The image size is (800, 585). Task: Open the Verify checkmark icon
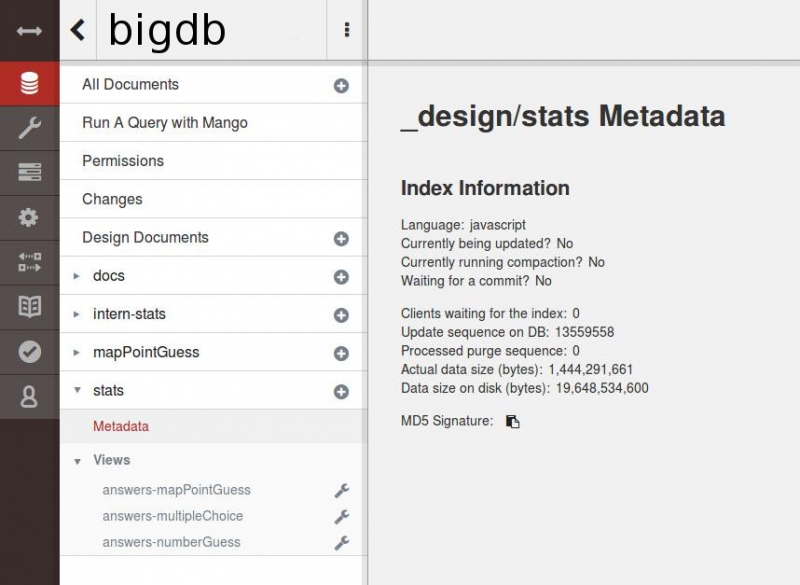(29, 351)
